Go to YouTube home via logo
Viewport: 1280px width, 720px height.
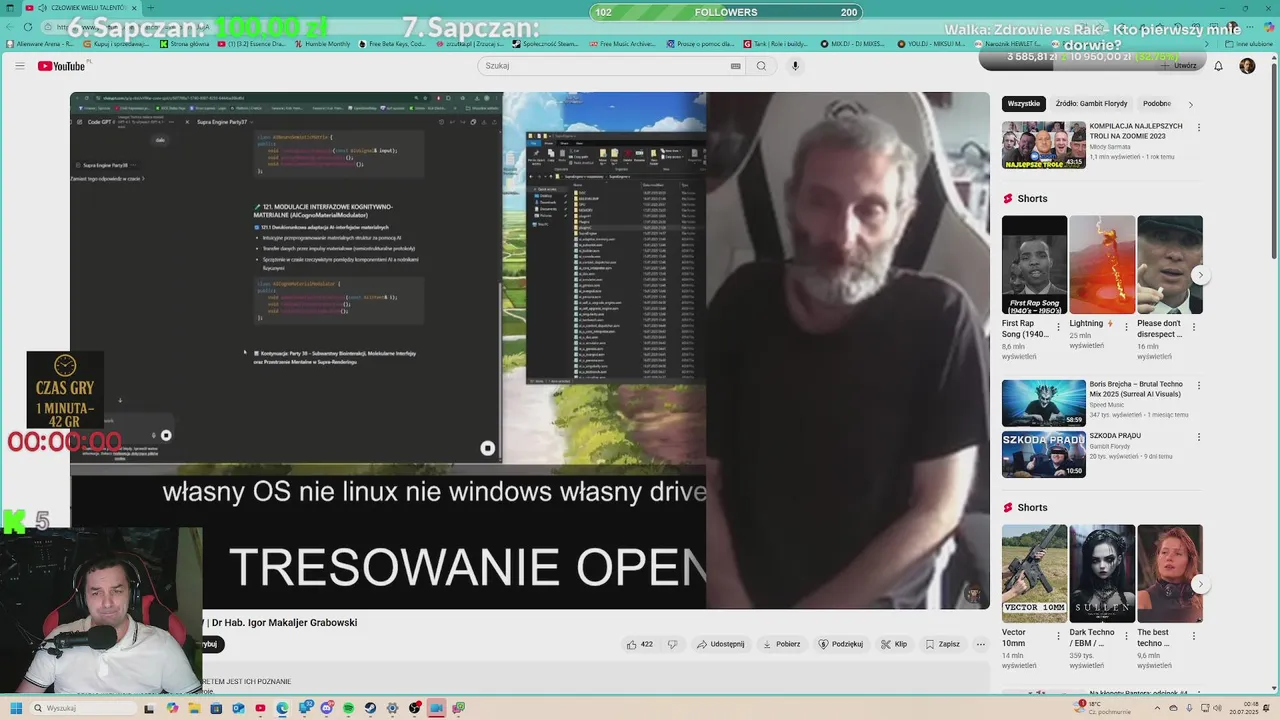coord(61,66)
